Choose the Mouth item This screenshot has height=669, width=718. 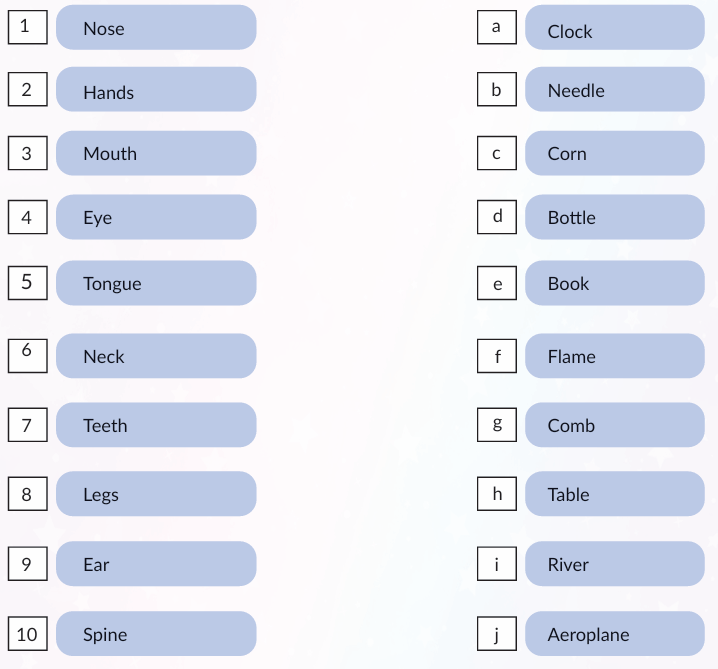tap(155, 153)
